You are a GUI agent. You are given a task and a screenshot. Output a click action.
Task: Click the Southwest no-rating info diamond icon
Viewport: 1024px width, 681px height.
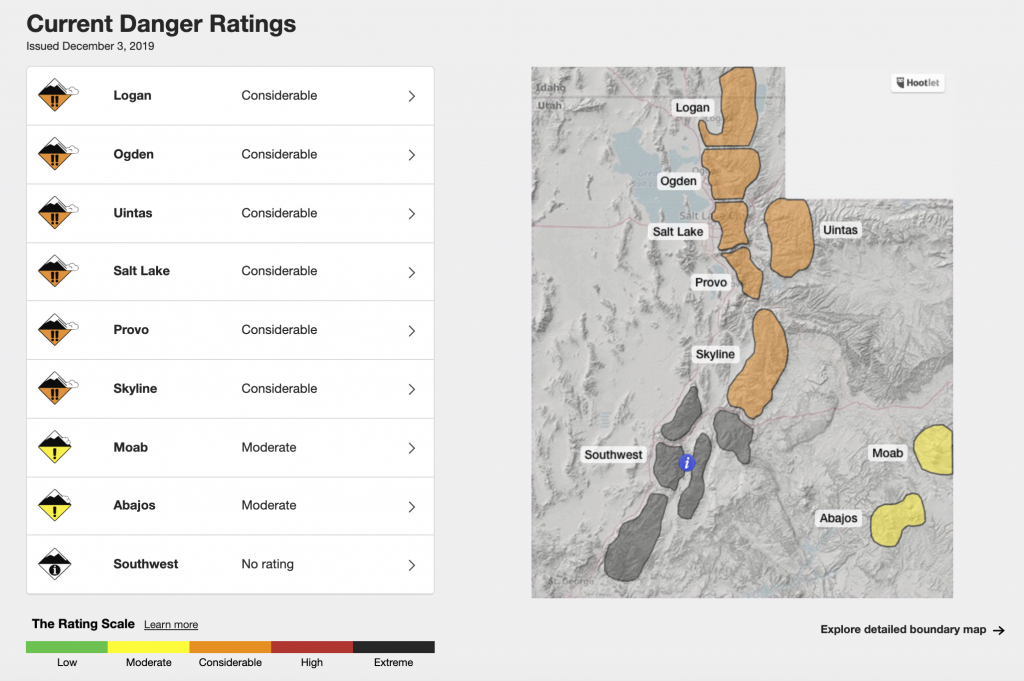coord(54,564)
